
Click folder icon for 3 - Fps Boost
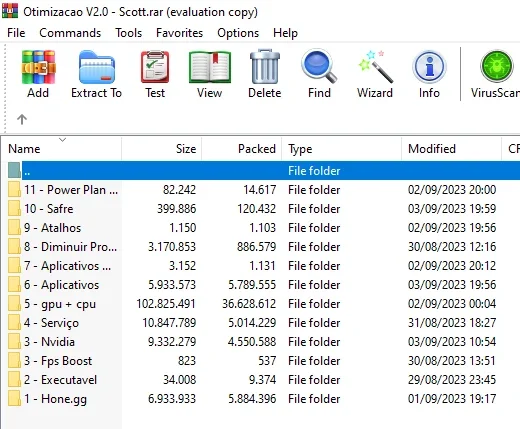click(x=14, y=361)
